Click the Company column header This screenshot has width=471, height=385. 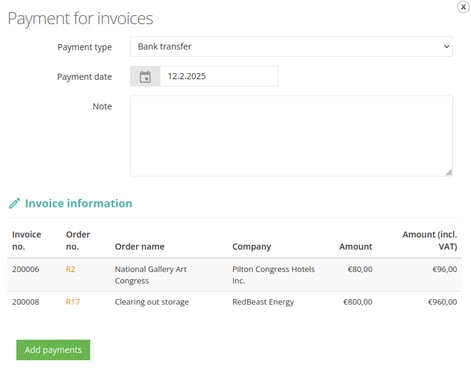pos(252,247)
